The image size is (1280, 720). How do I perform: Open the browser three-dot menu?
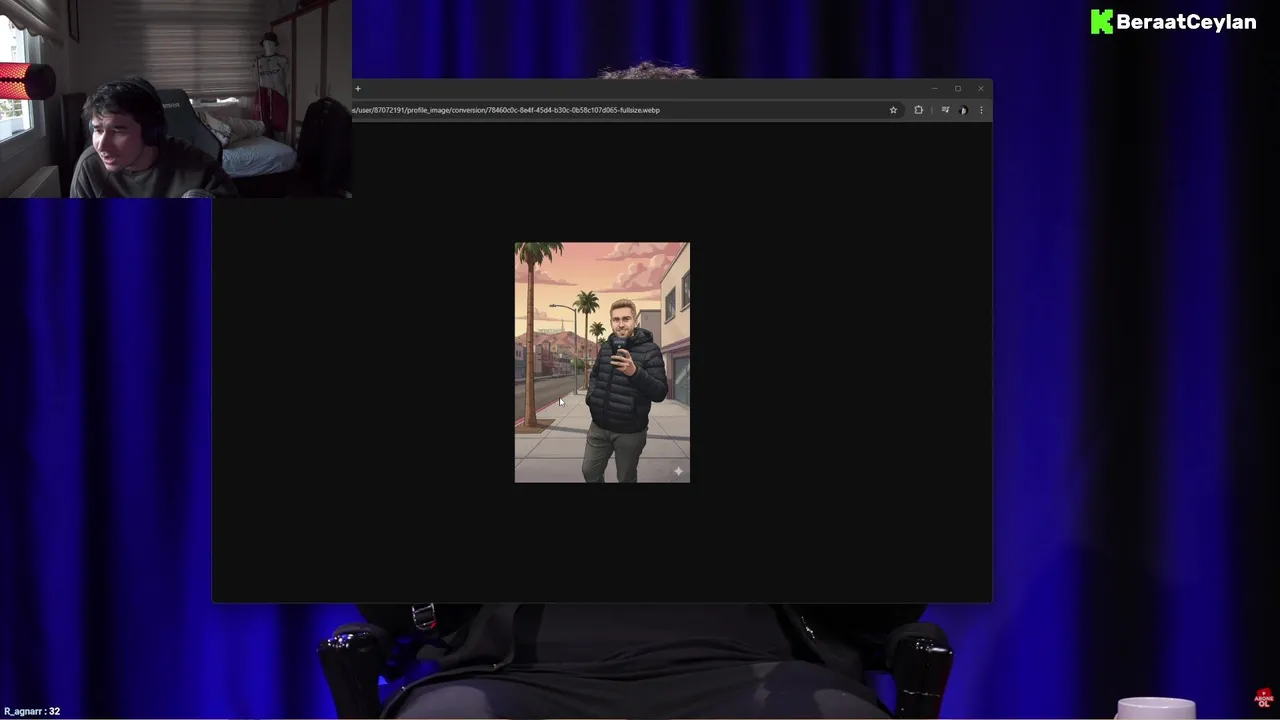[981, 110]
